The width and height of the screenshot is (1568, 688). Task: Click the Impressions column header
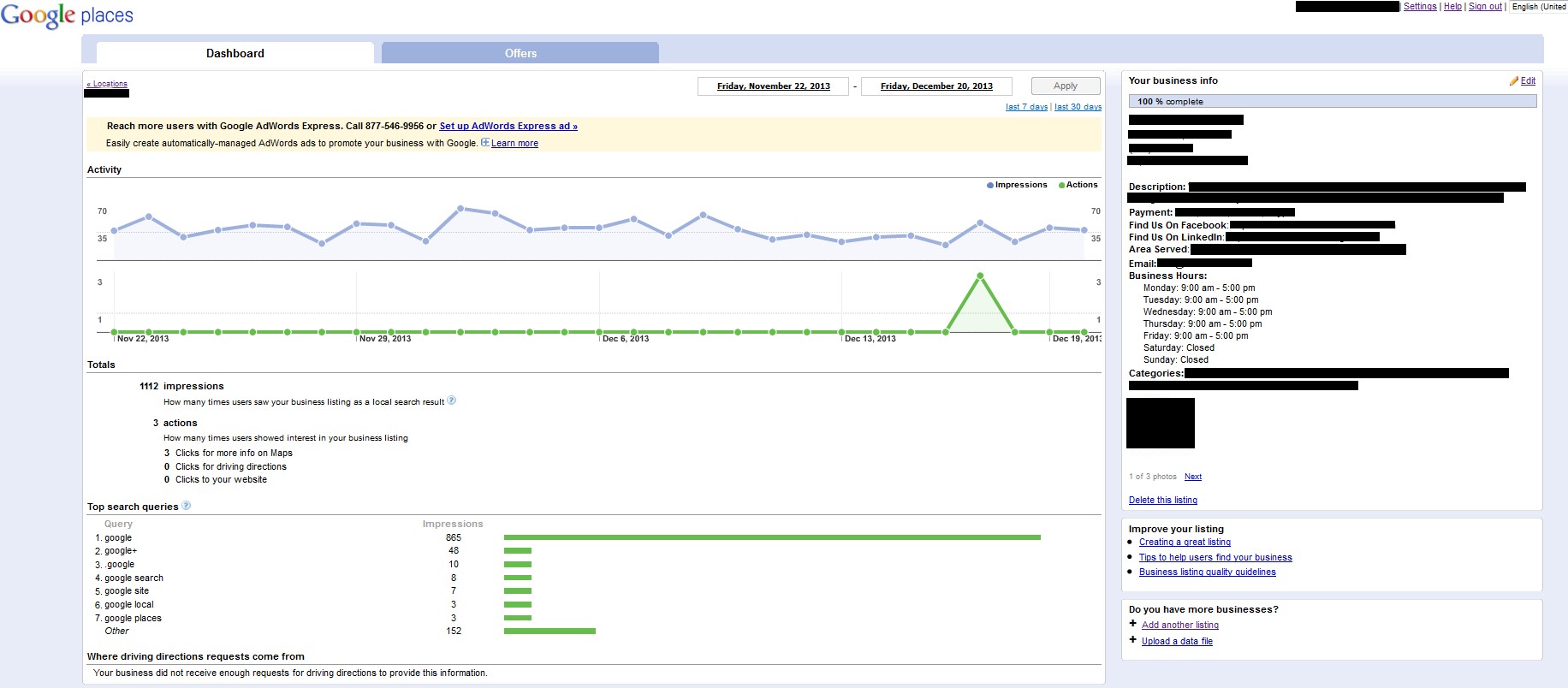coord(453,524)
